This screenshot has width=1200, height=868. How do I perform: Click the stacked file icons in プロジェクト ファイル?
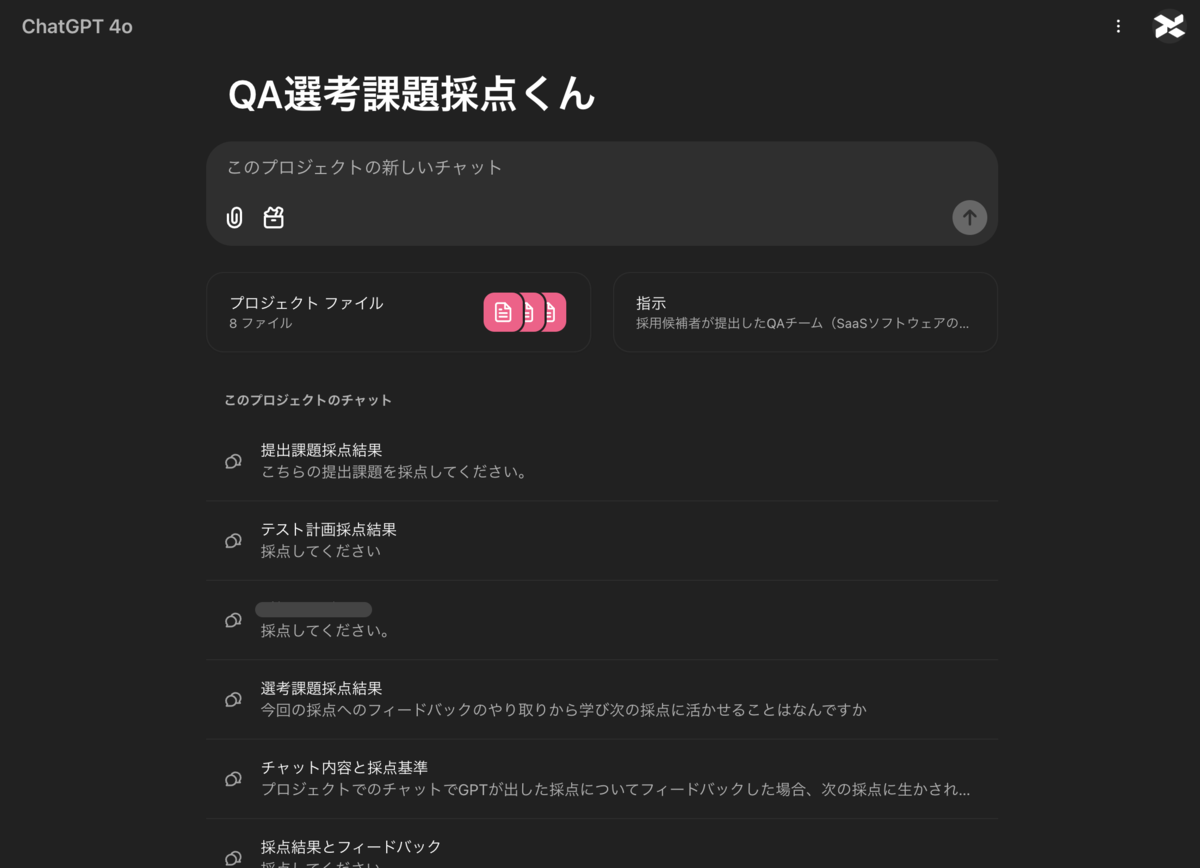524,312
